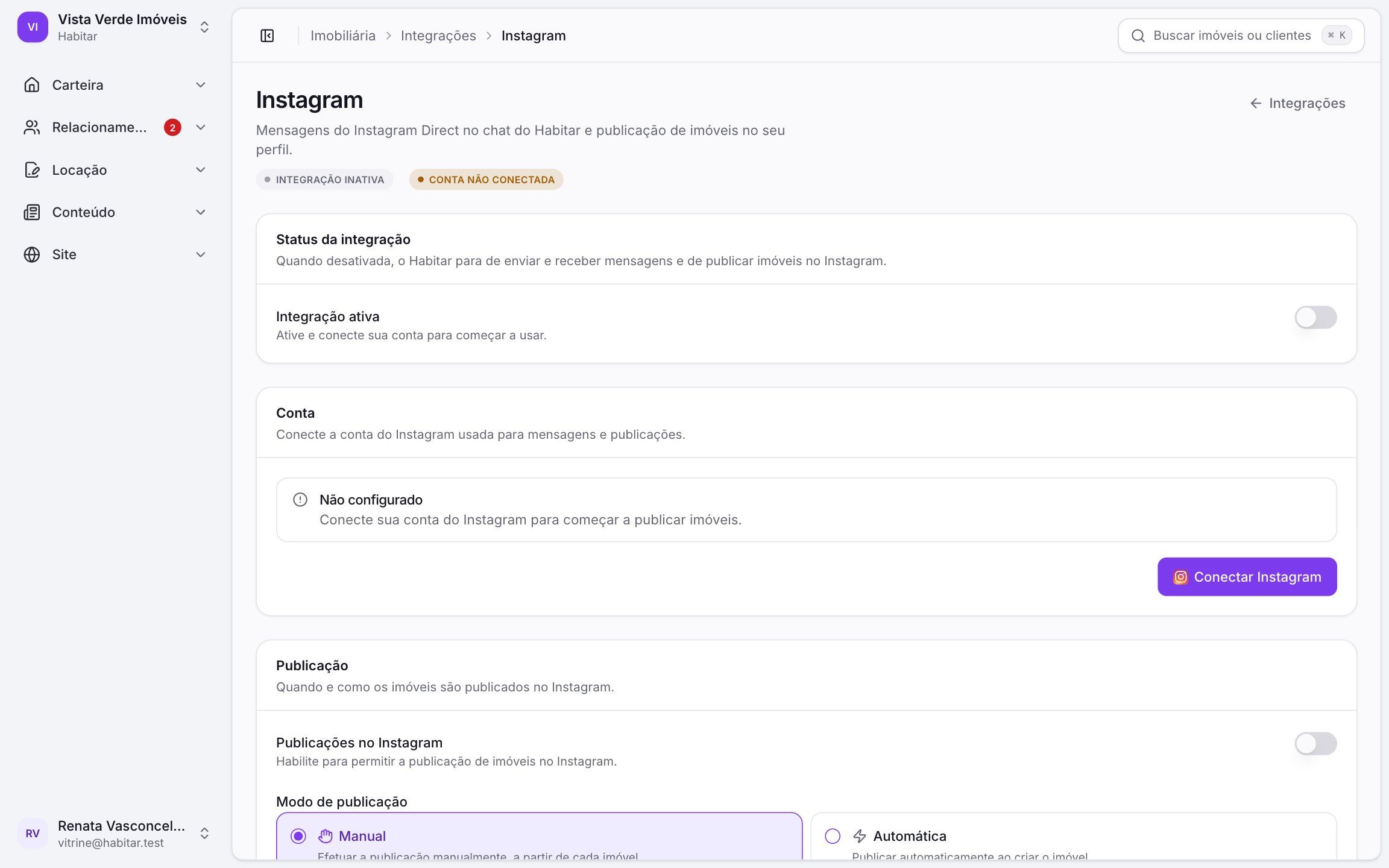Screen dimensions: 1389x868
Task: Go to Integrações breadcrumb
Action: click(438, 36)
